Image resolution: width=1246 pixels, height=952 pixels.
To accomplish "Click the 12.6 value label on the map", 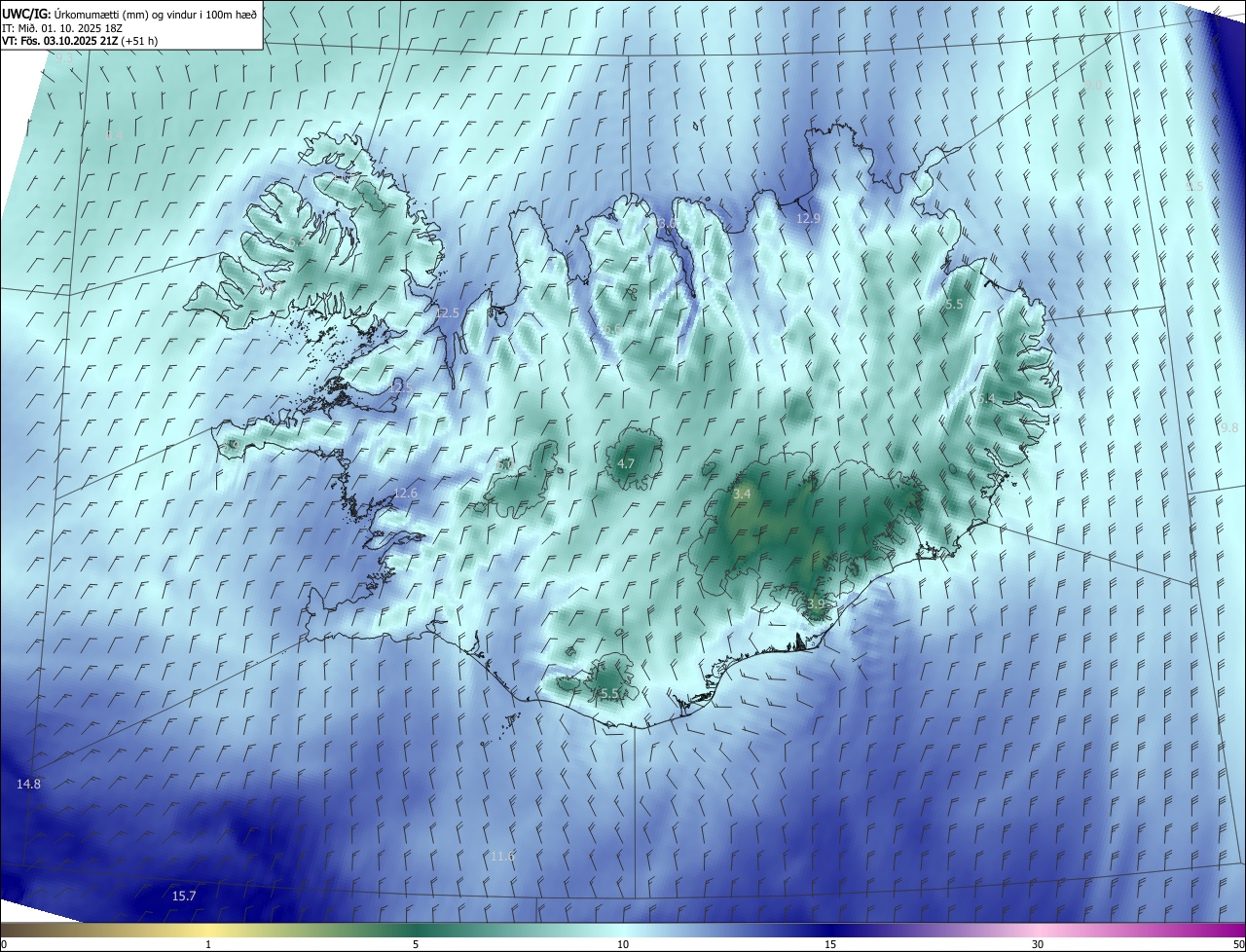I will pos(405,494).
